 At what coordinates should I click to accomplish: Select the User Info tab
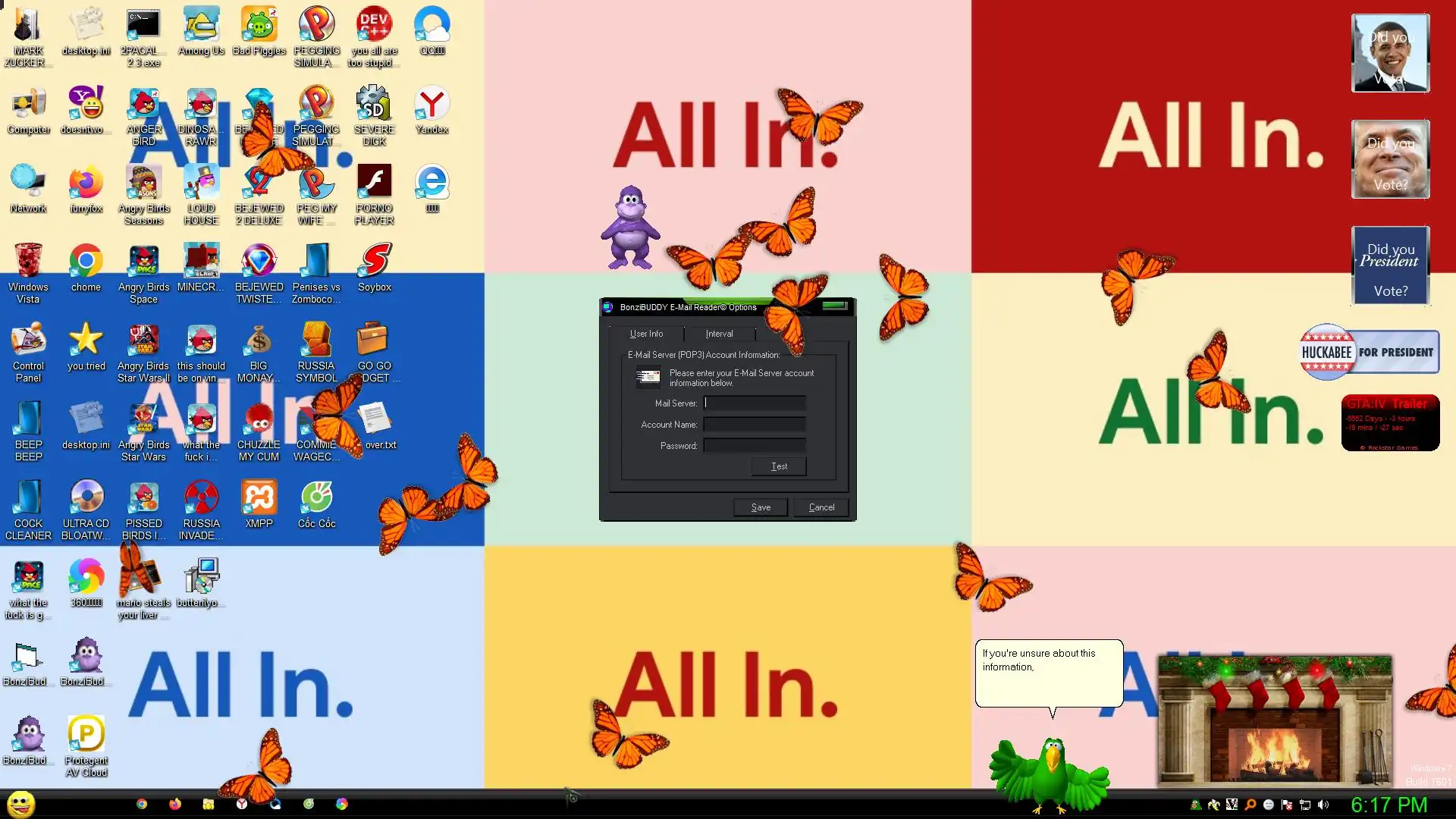646,334
